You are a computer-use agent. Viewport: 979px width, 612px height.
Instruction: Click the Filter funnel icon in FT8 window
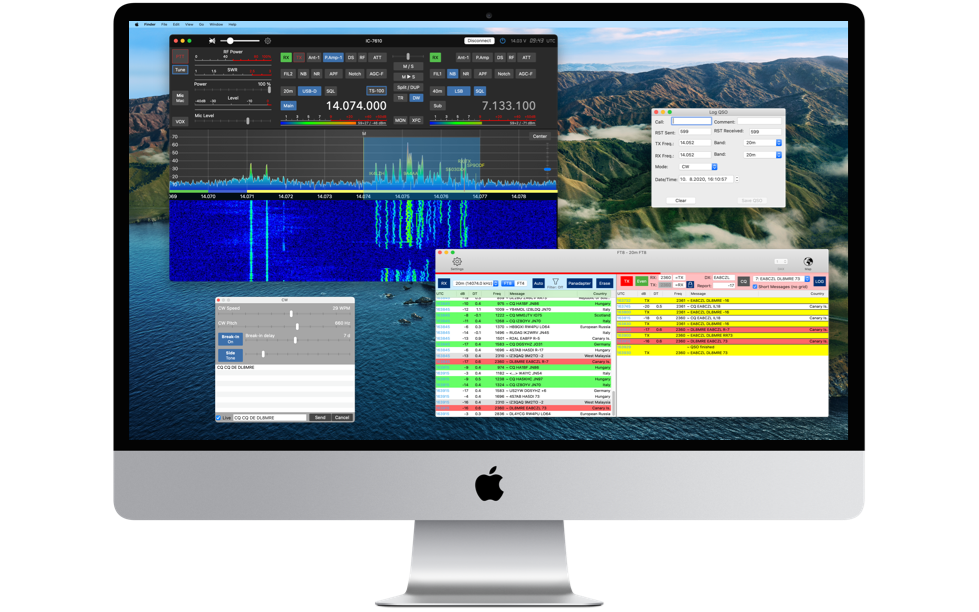[554, 281]
